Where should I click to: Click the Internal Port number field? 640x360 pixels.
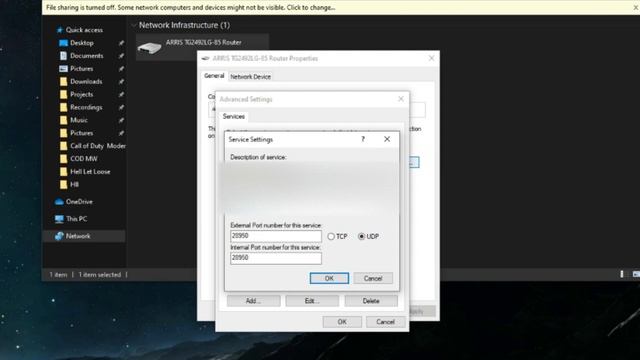click(x=276, y=258)
